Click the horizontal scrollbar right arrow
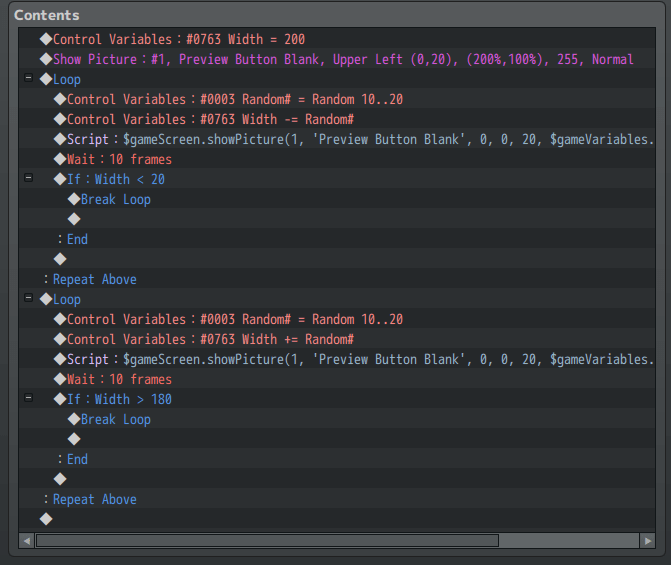 click(x=647, y=541)
